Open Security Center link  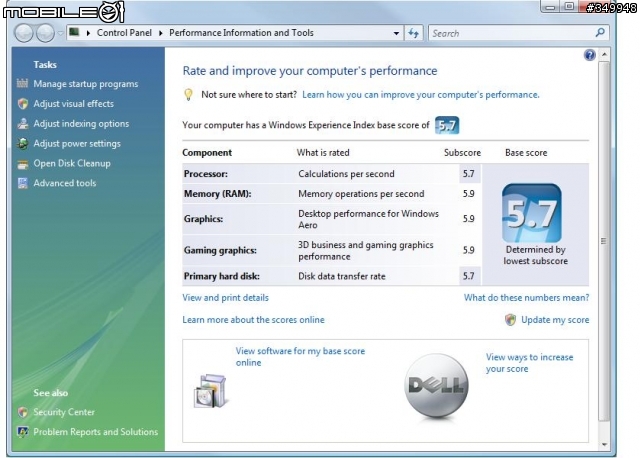pos(64,412)
